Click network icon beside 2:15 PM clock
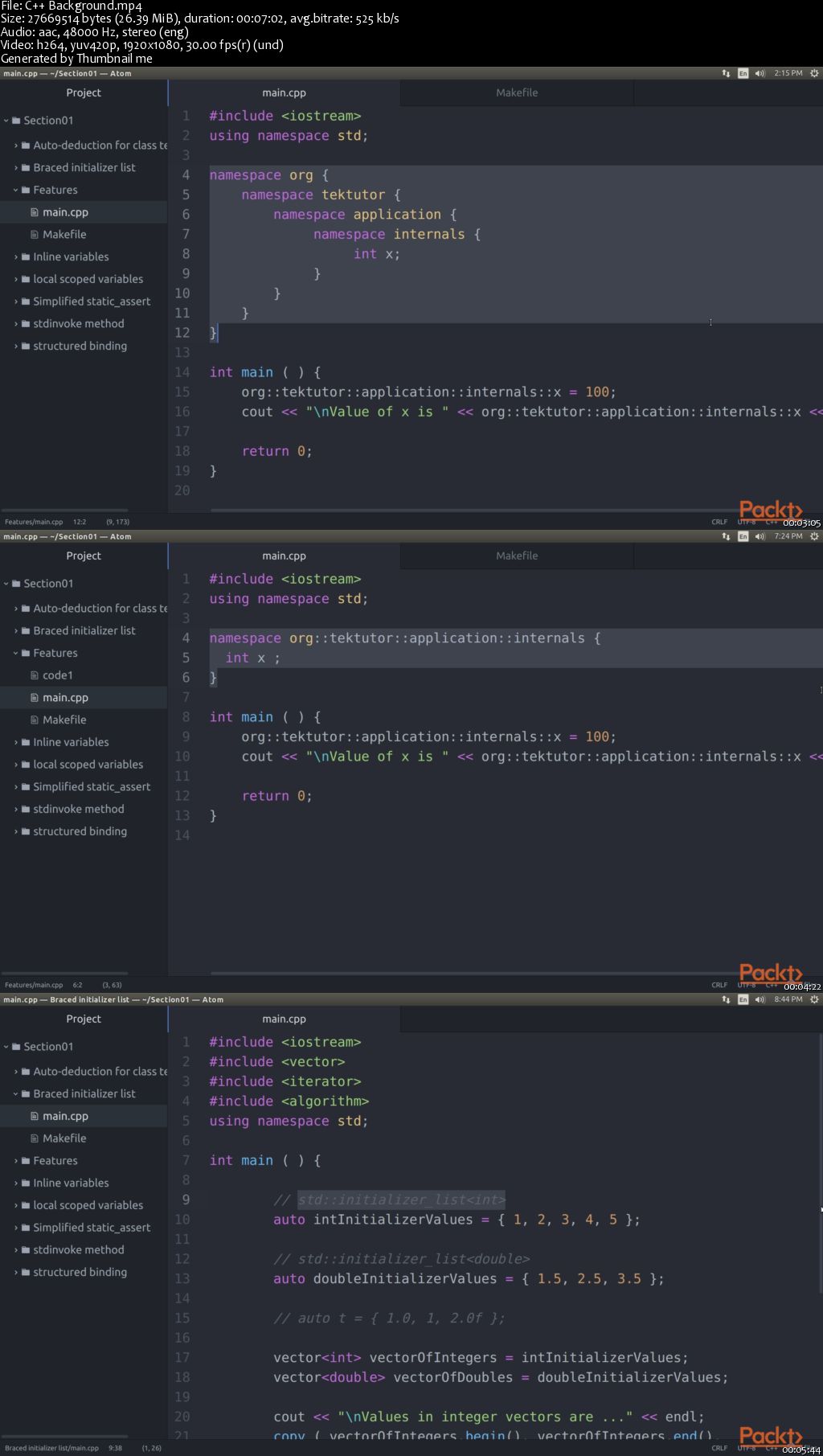 click(726, 73)
